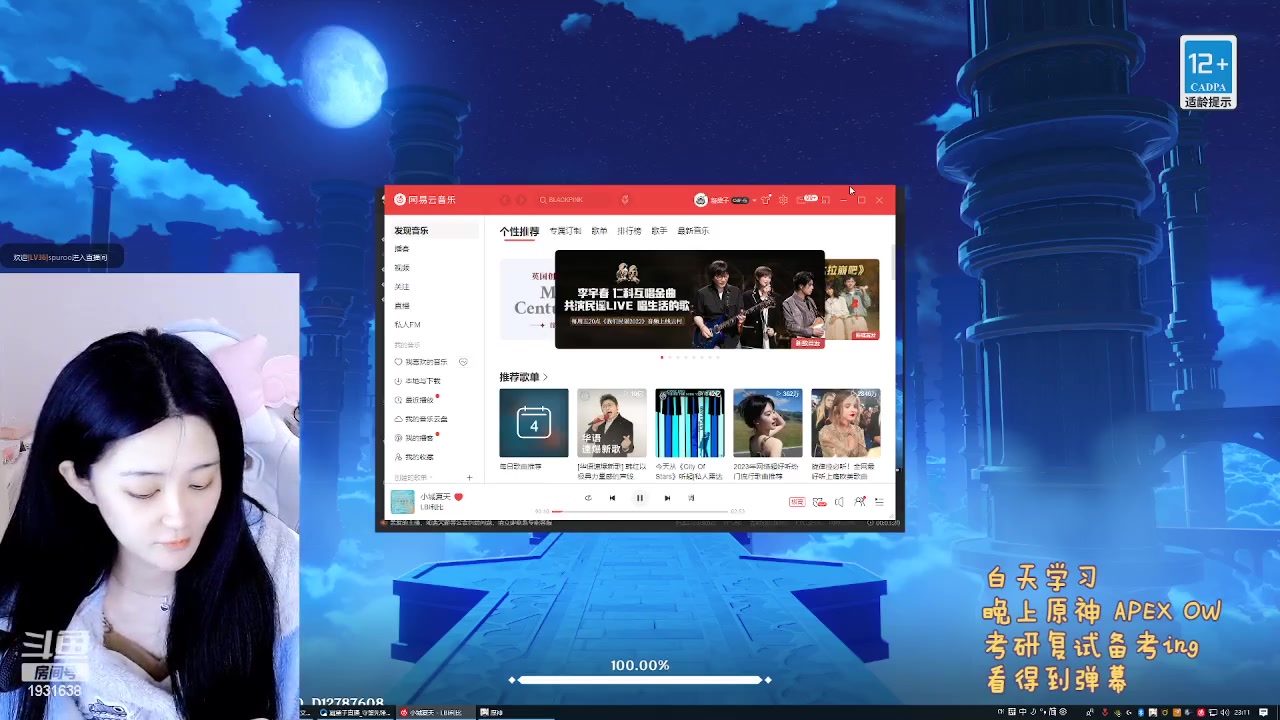The image size is (1280, 720).
Task: Open listen-to-identify song microphone icon
Action: pyautogui.click(x=625, y=200)
